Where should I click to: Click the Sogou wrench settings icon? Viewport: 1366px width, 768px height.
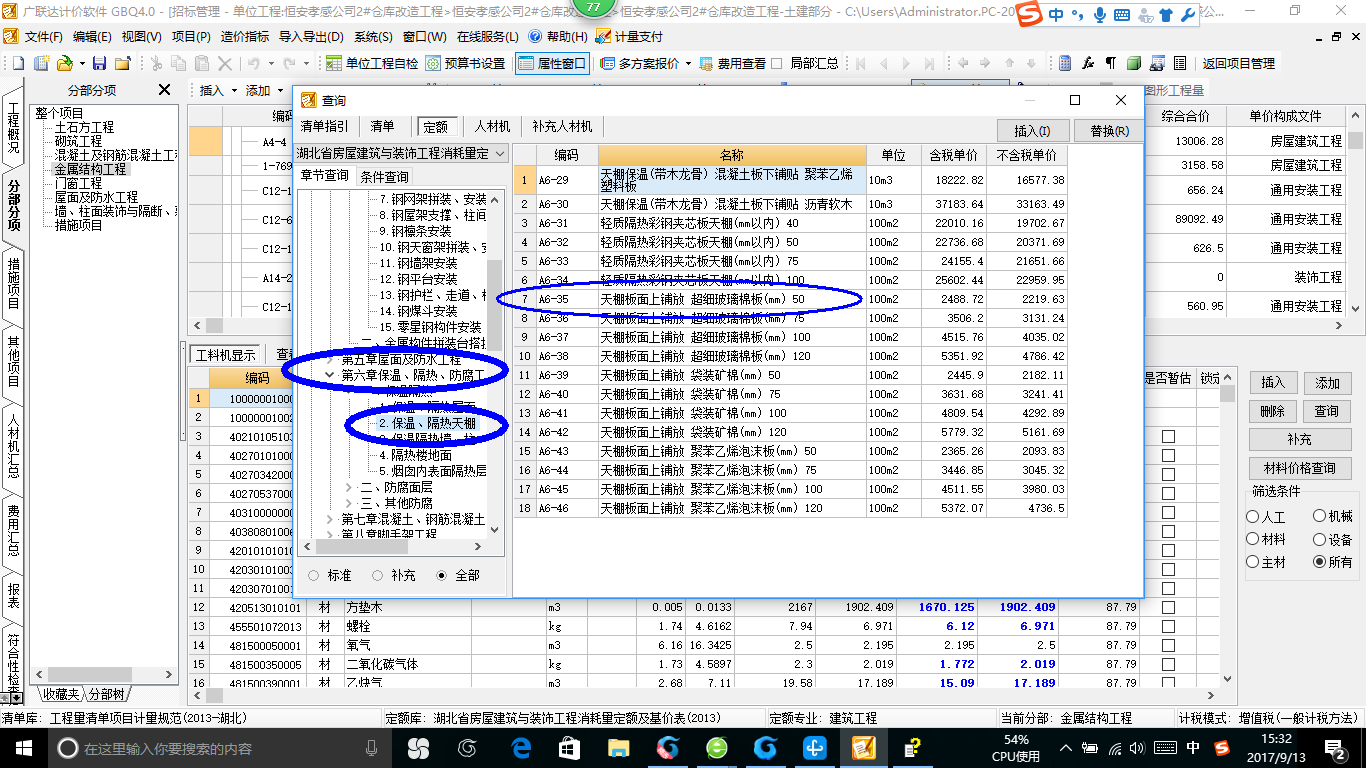pyautogui.click(x=1187, y=15)
